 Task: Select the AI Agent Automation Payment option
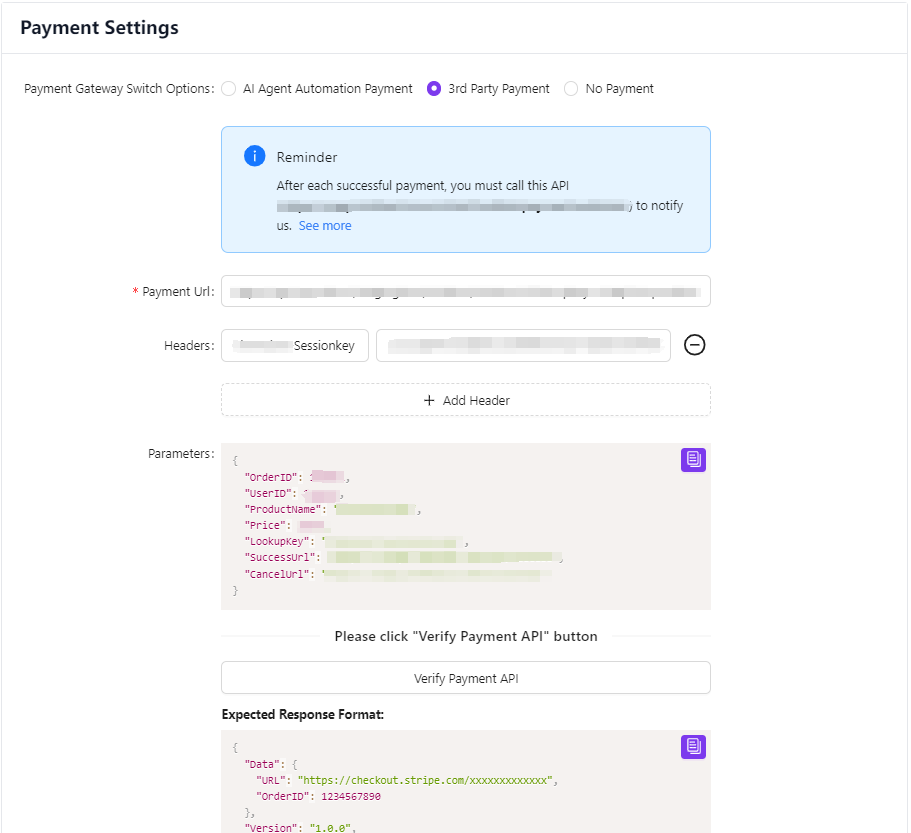tap(229, 89)
